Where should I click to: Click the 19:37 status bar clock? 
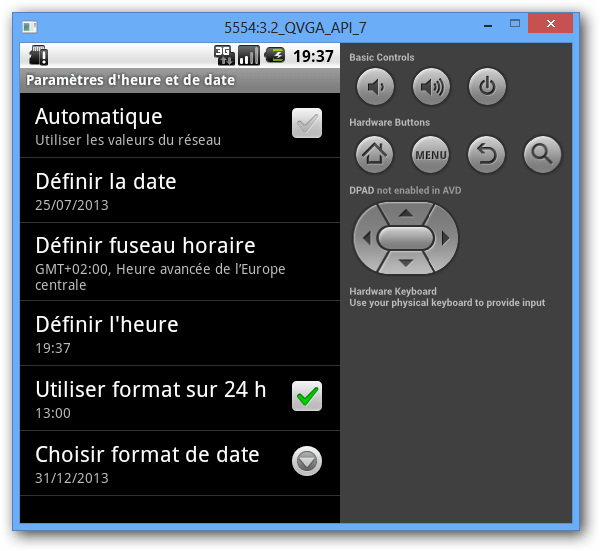point(313,56)
